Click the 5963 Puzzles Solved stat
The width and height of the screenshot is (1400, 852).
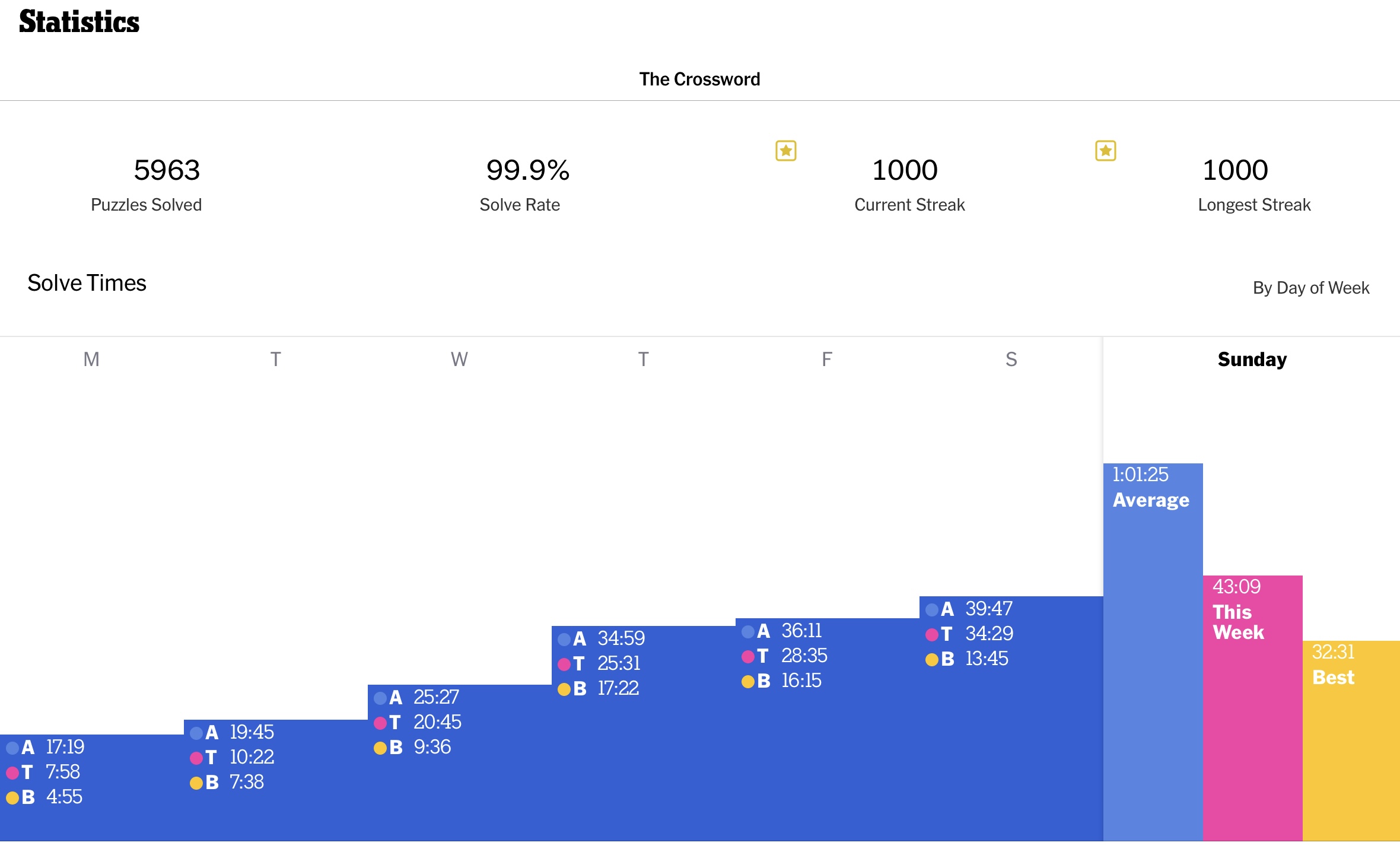147,185
